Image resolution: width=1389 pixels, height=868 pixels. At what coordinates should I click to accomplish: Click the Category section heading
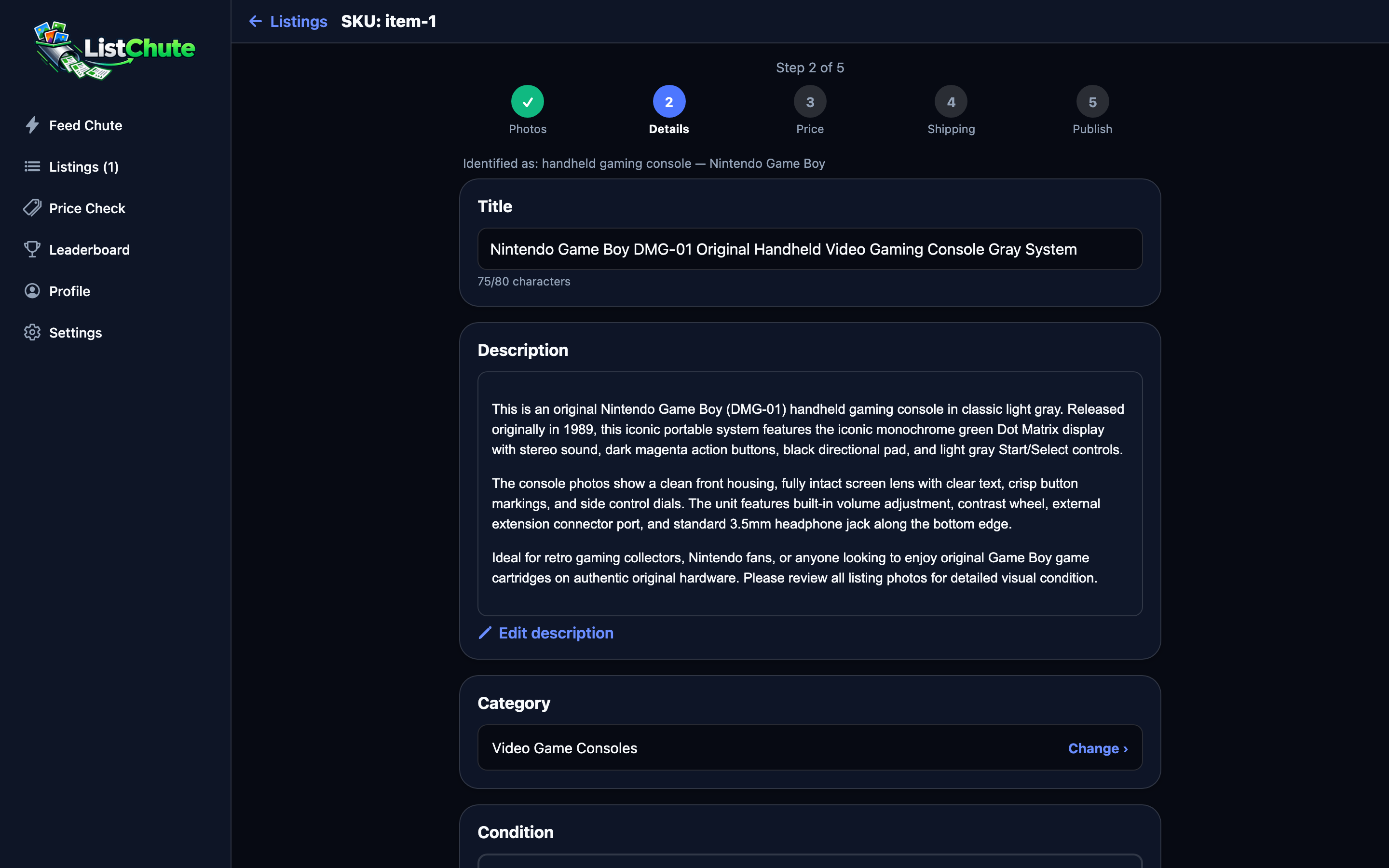(x=514, y=703)
